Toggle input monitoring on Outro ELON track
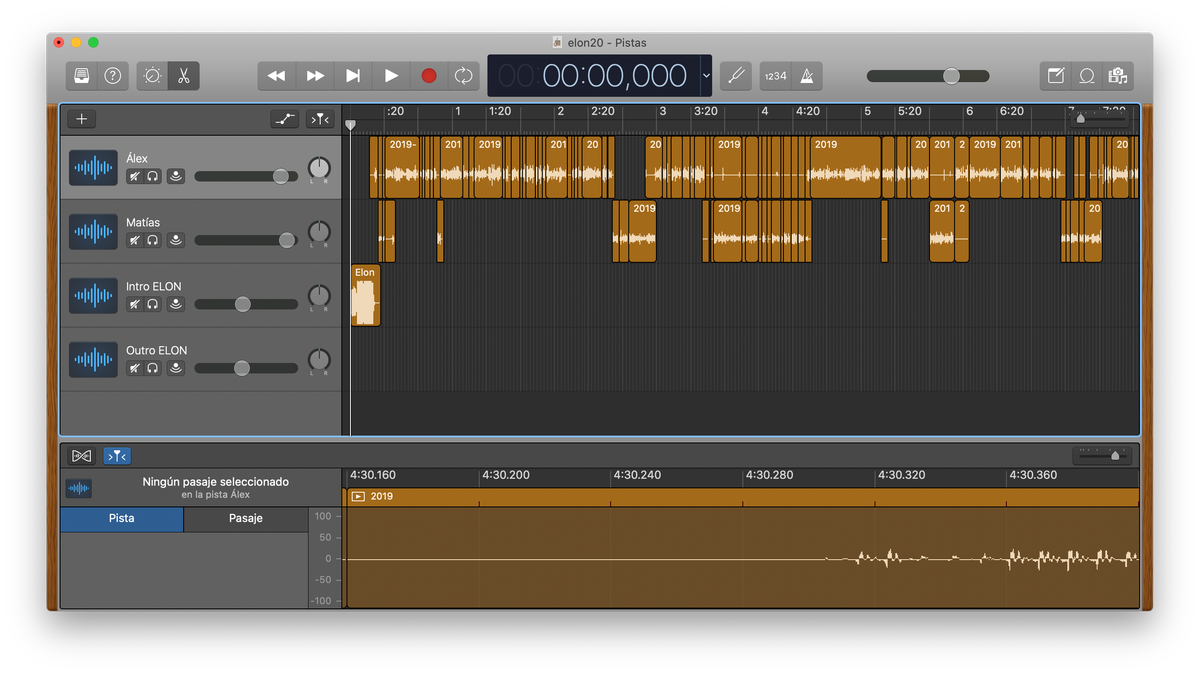This screenshot has height=675, width=1200. pos(176,368)
